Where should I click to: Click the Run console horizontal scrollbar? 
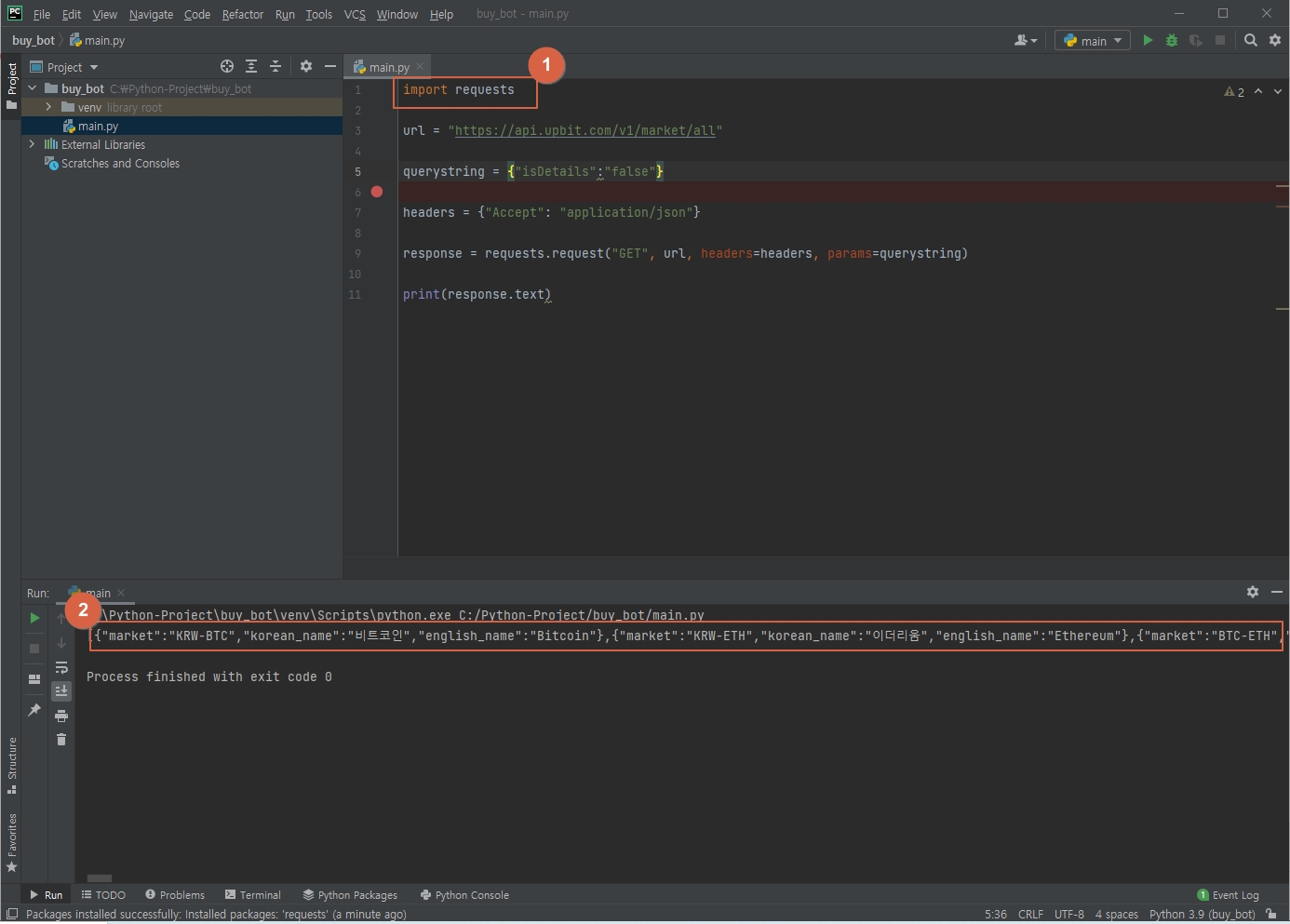(x=100, y=877)
